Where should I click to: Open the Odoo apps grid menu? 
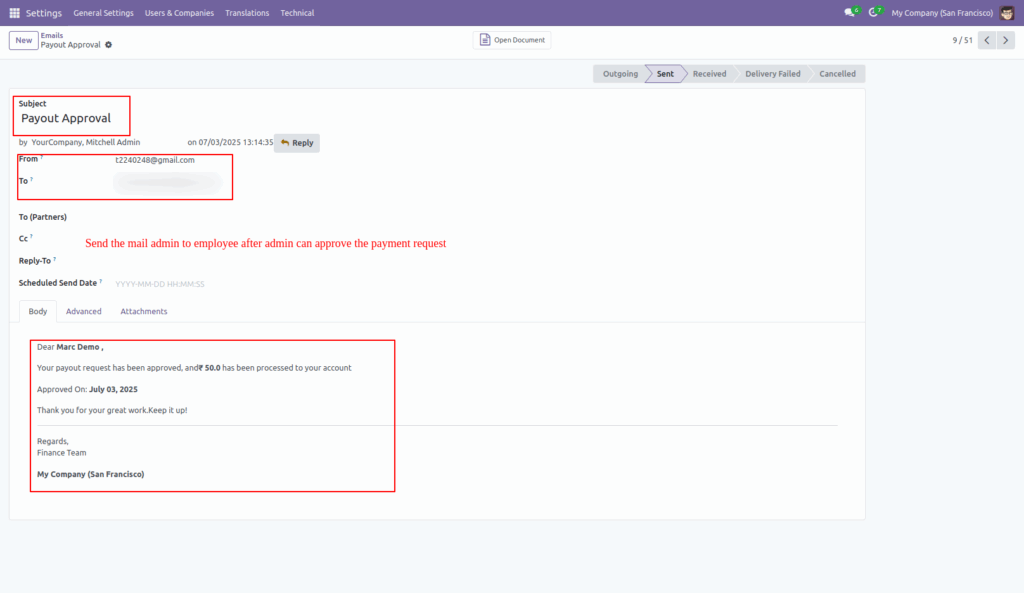tap(13, 12)
